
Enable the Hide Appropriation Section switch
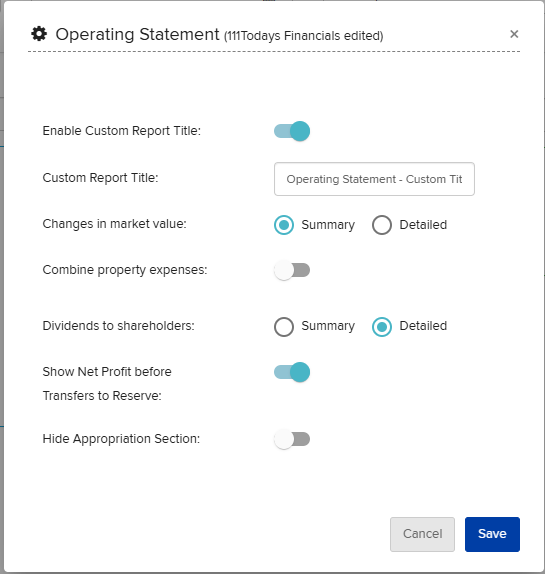tap(292, 439)
